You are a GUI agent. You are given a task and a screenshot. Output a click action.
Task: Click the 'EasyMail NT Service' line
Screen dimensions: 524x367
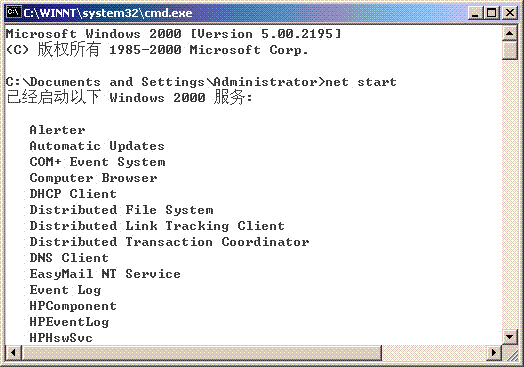click(105, 274)
